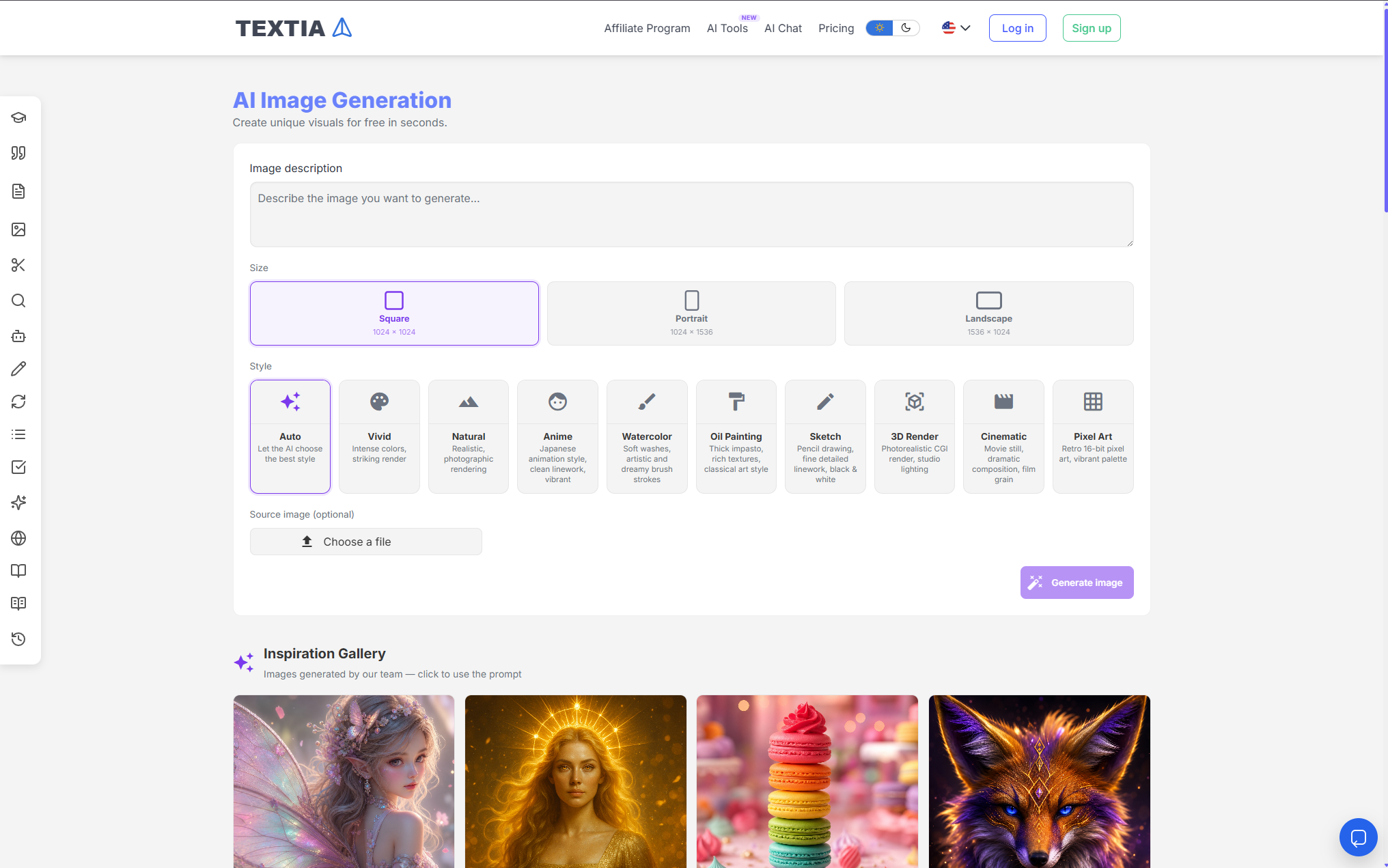The image size is (1388, 868).
Task: Click the Log in button
Action: 1017,28
